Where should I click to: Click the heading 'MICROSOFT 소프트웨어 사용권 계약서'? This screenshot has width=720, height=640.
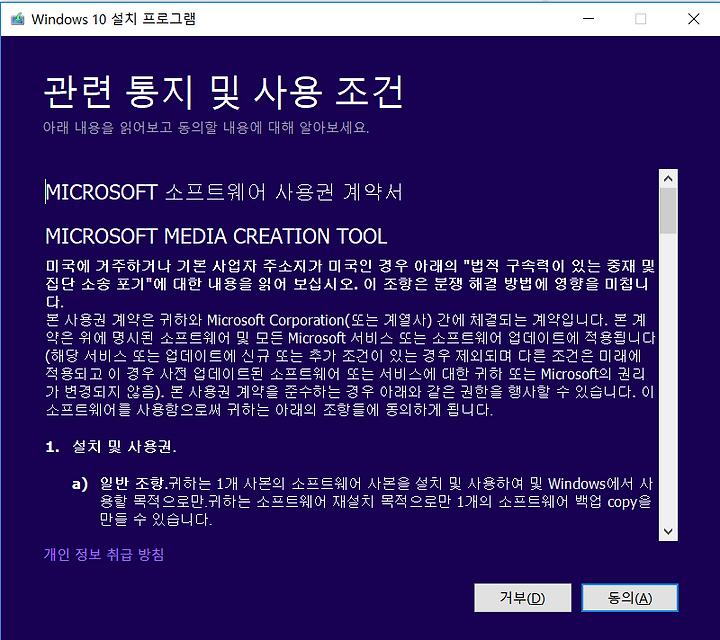click(x=224, y=192)
